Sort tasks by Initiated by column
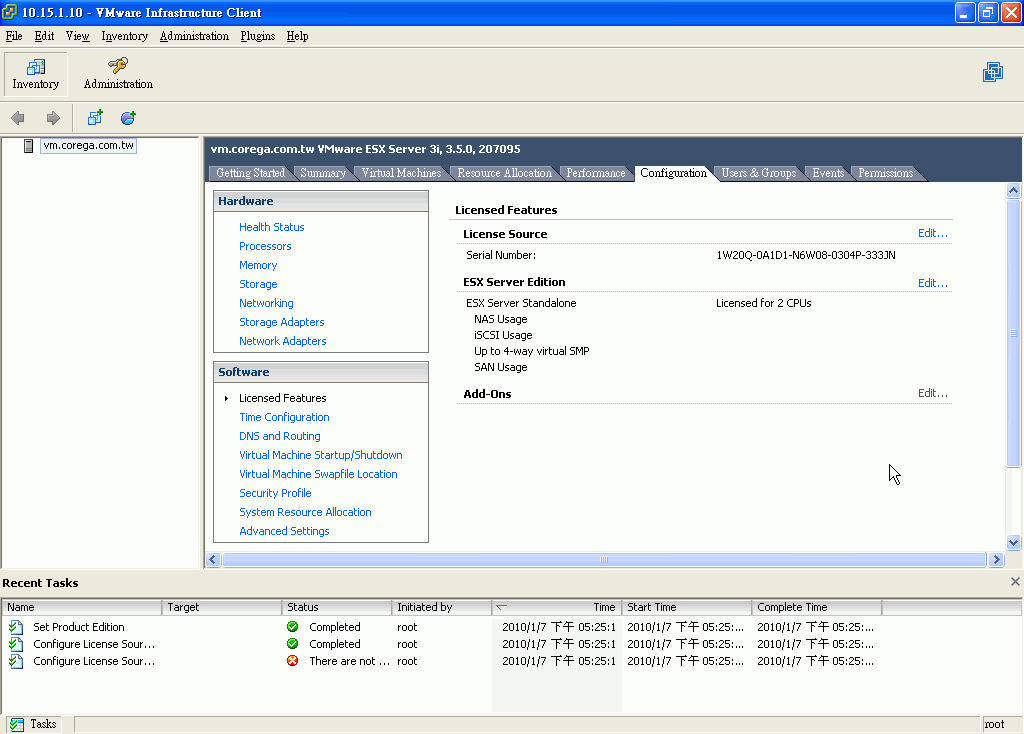The image size is (1024, 734). (x=441, y=607)
